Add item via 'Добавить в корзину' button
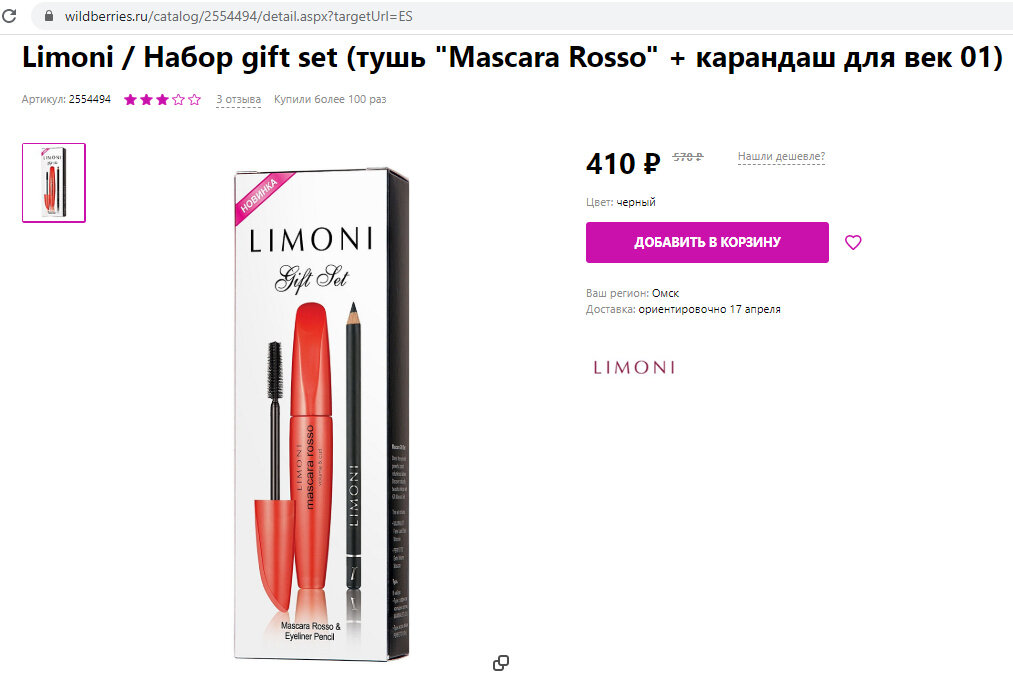The width and height of the screenshot is (1013, 684). point(707,242)
